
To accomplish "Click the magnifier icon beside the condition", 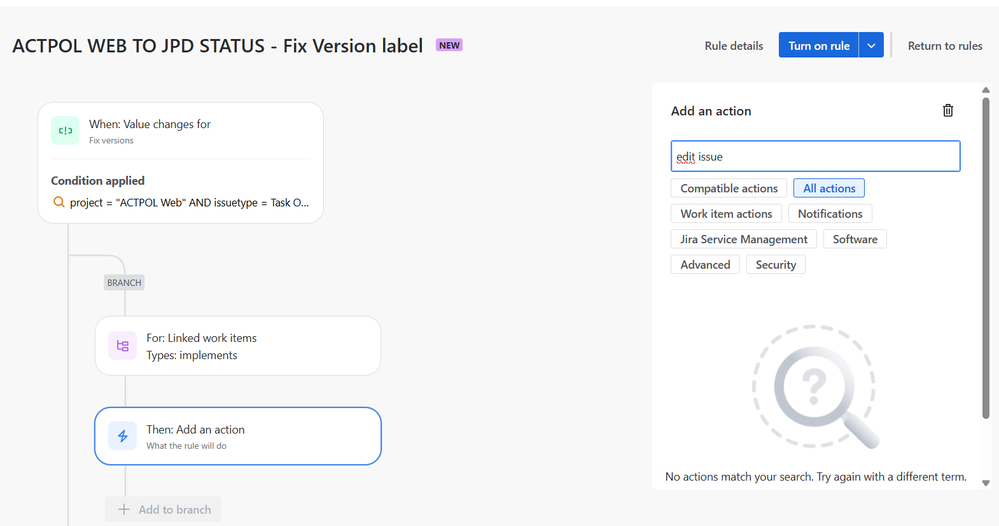I will tap(59, 202).
